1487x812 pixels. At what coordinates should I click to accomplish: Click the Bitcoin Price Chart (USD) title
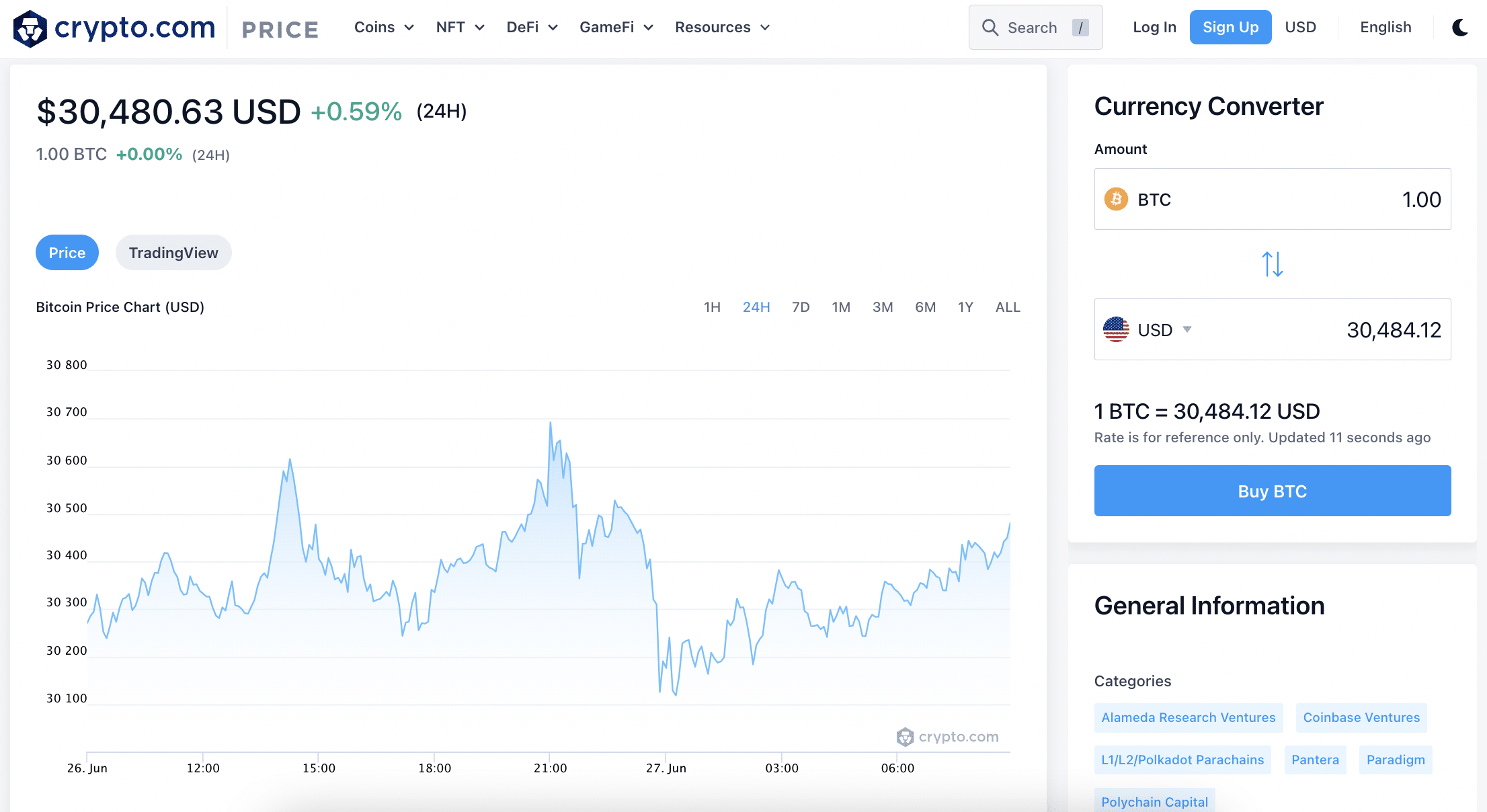[120, 307]
